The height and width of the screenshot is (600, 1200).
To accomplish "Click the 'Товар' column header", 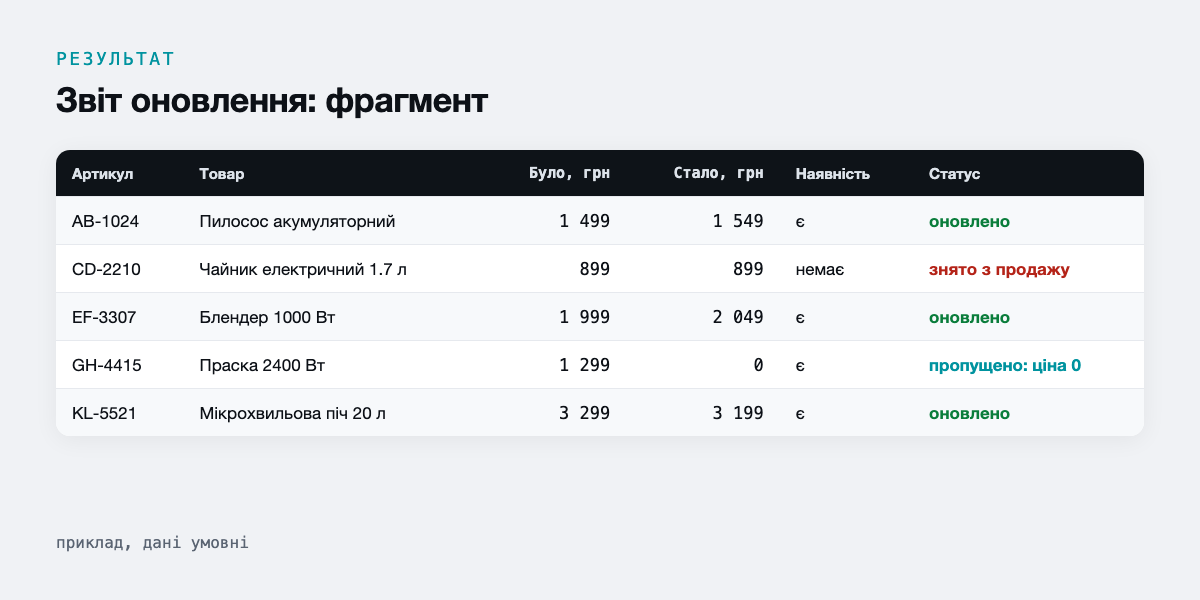I will 222,174.
